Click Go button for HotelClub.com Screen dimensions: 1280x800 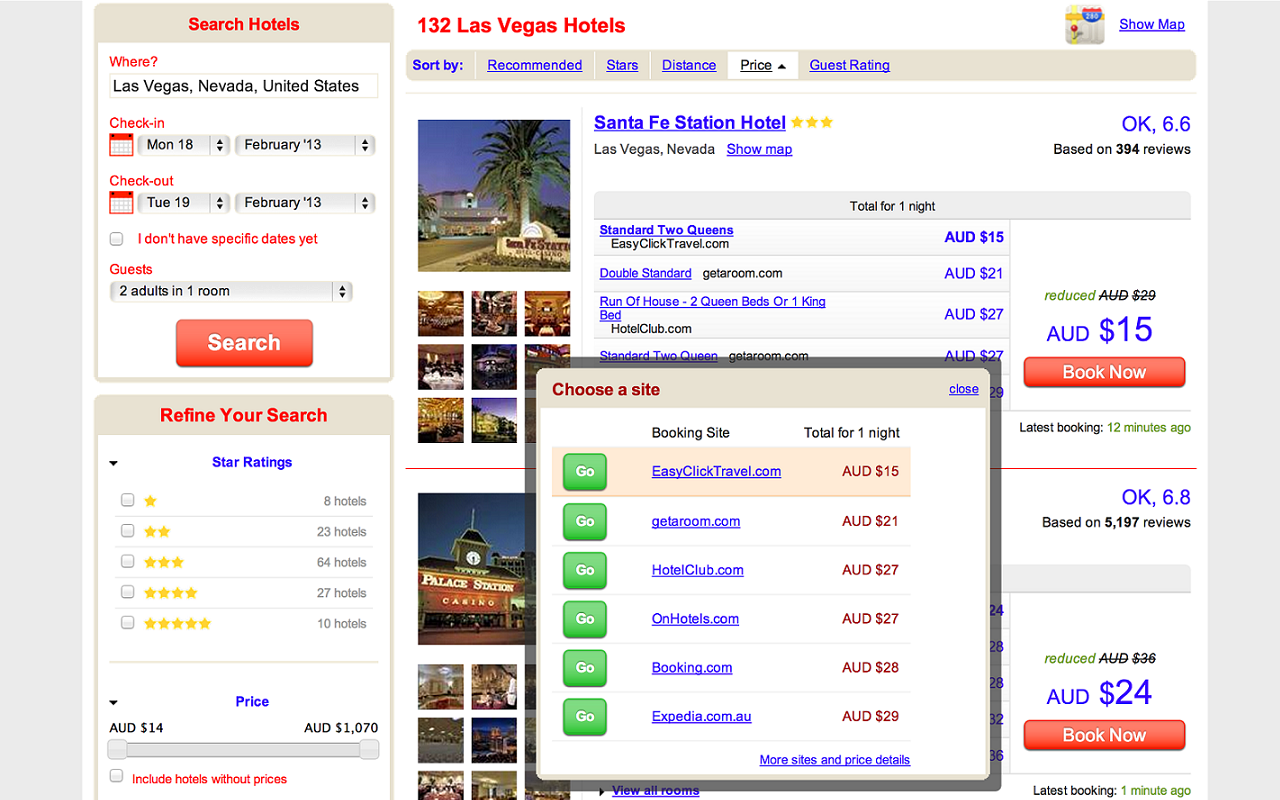(585, 570)
